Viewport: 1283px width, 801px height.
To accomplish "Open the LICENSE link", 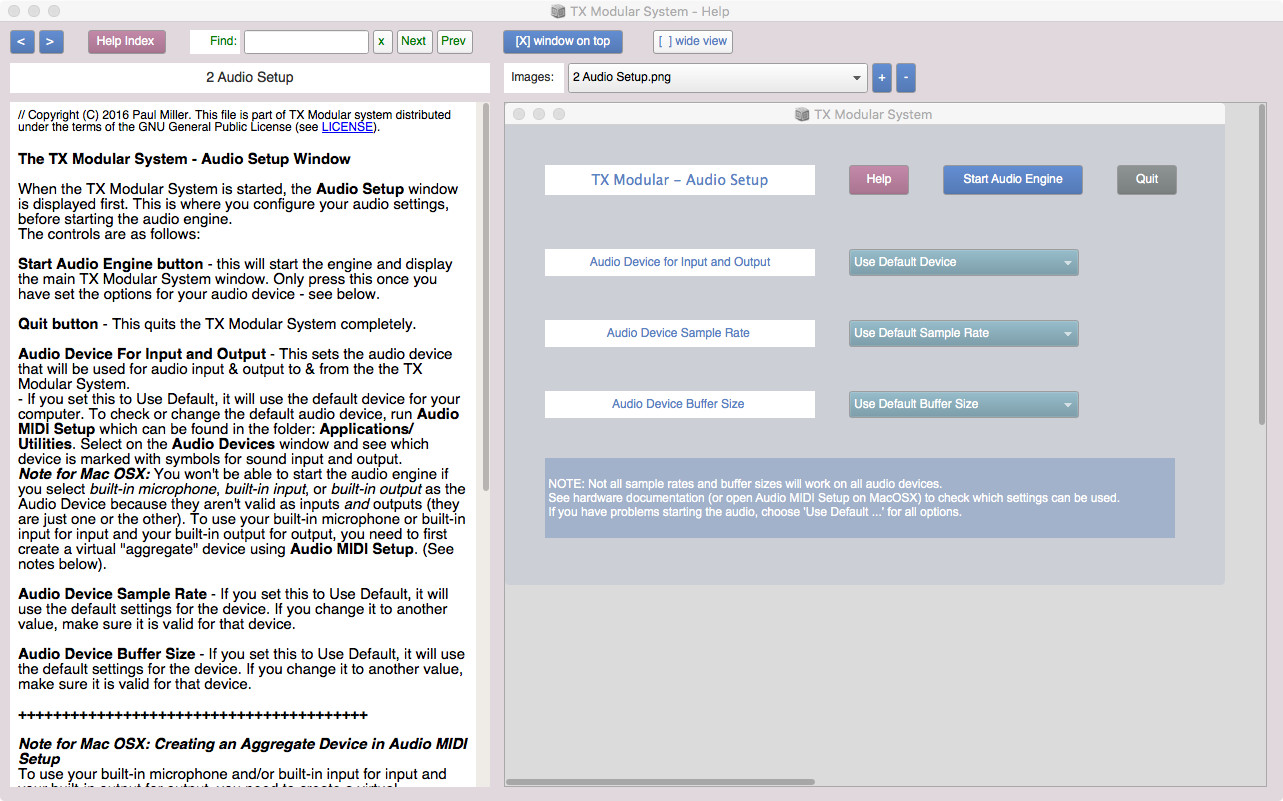I will pyautogui.click(x=347, y=127).
